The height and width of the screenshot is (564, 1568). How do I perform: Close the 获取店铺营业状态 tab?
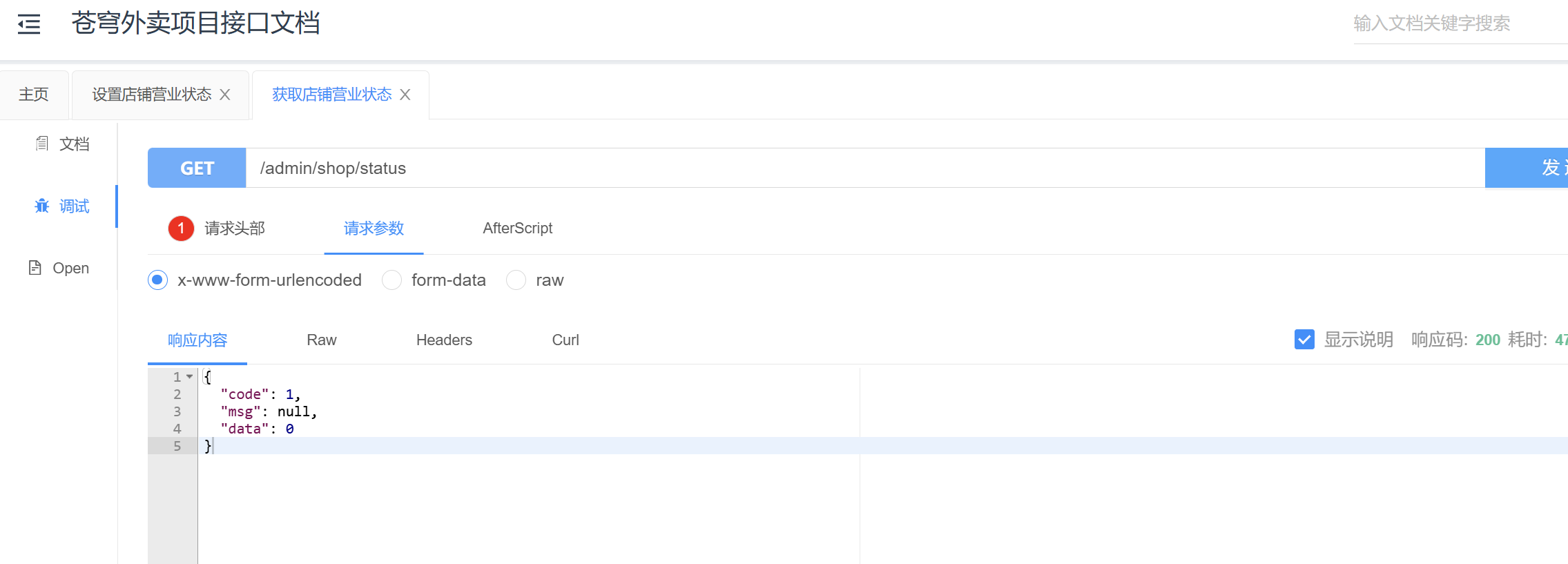[x=405, y=95]
